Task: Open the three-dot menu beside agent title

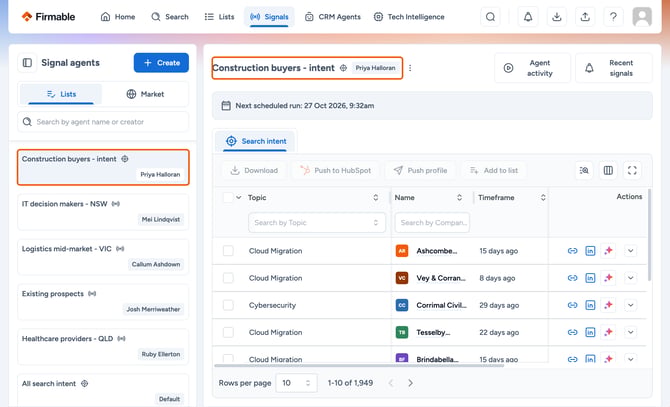Action: pos(410,68)
